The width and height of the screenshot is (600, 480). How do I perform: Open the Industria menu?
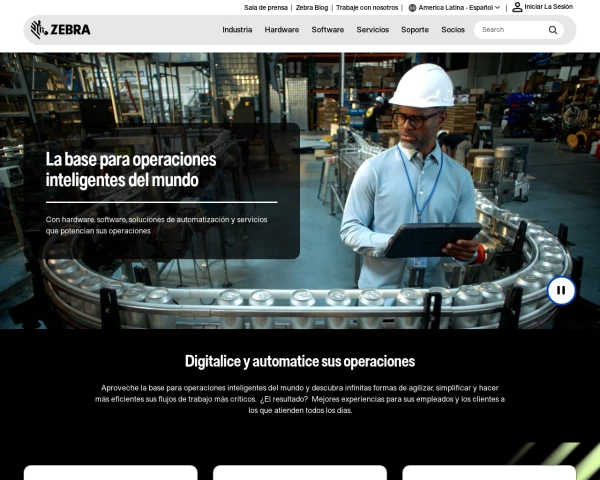[x=237, y=30]
